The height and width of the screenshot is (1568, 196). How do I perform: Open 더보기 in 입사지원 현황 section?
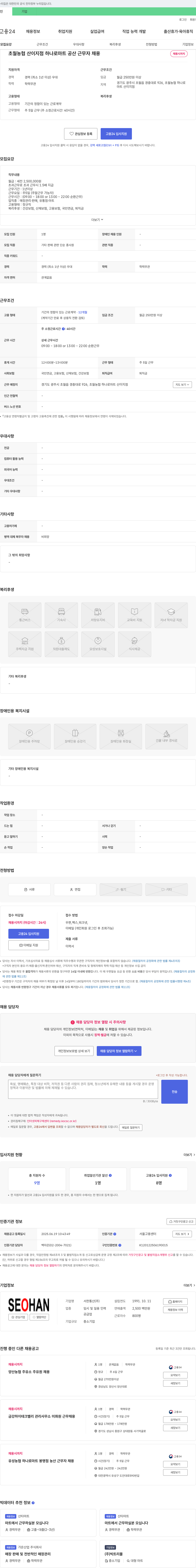pyautogui.click(x=189, y=1155)
